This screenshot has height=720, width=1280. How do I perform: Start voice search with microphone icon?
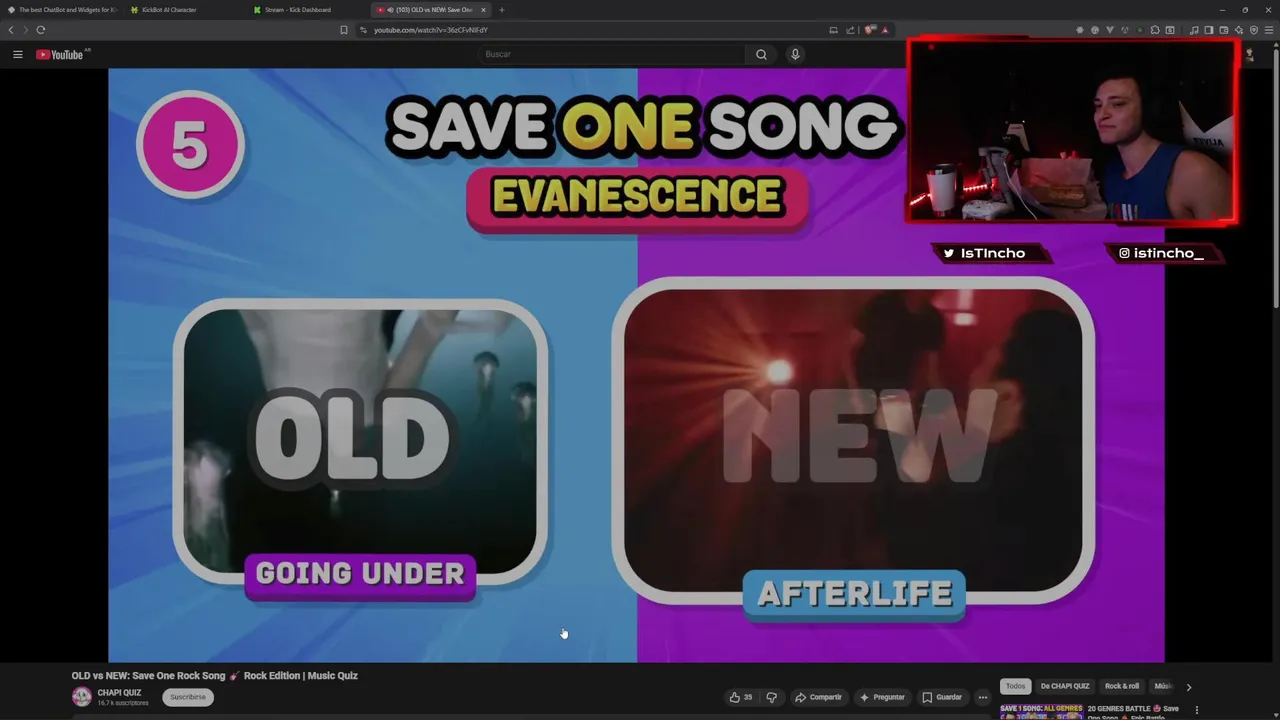click(795, 54)
